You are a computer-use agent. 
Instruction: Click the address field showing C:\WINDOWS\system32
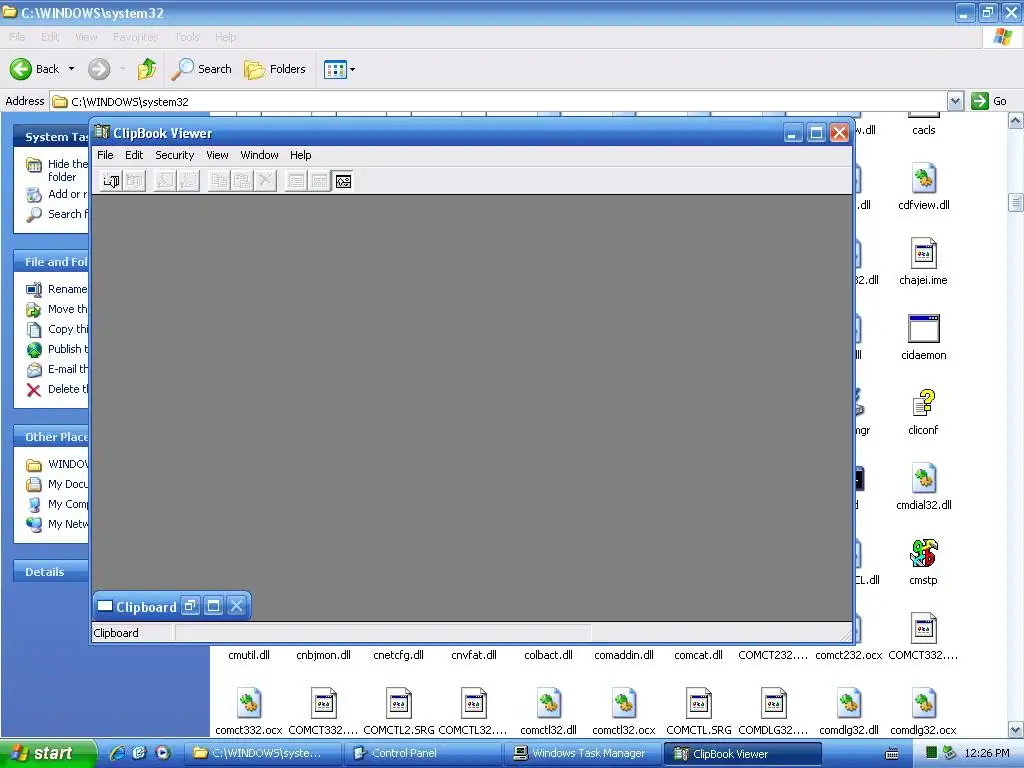click(x=499, y=102)
